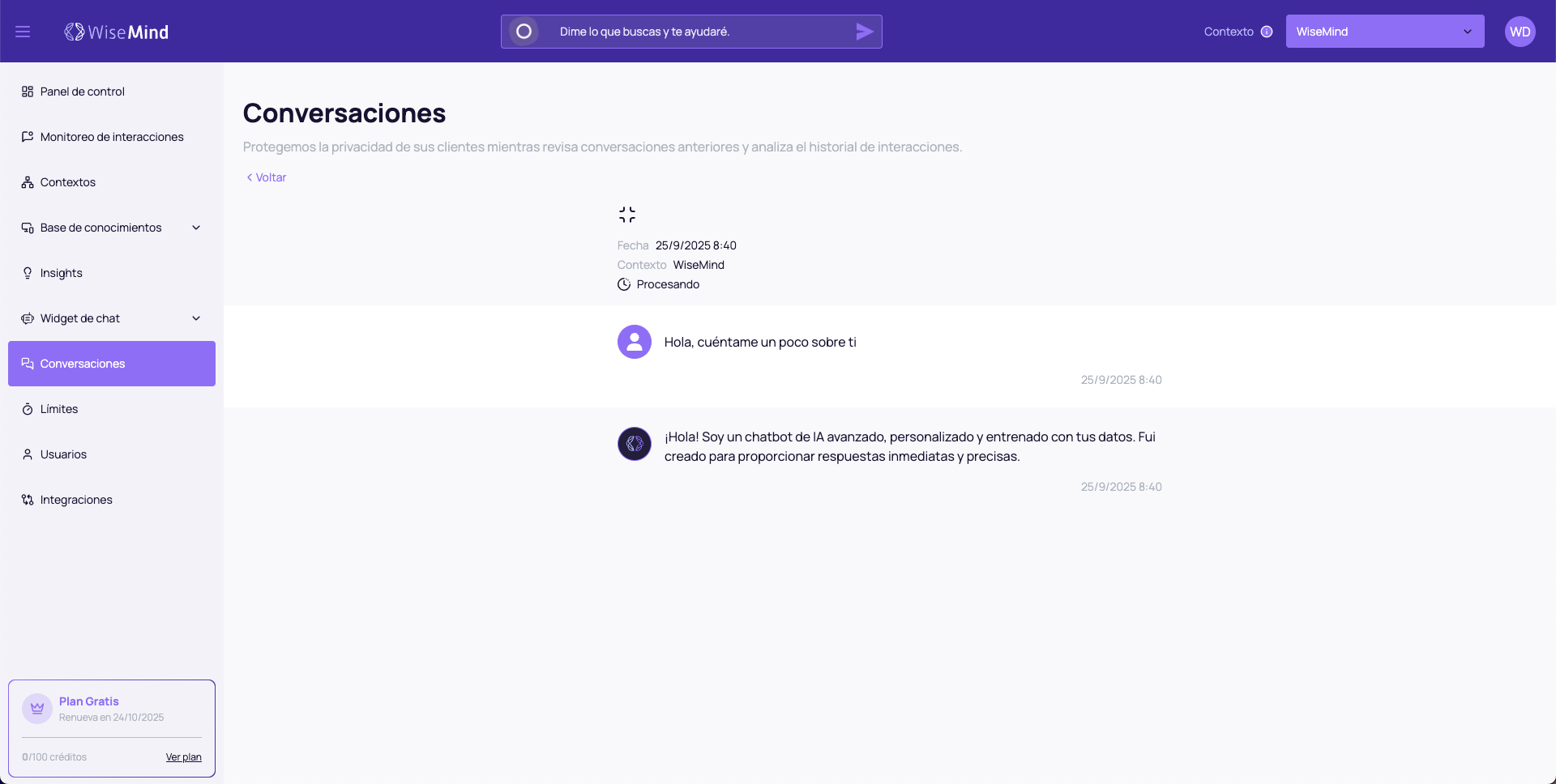
Task: Open the hamburger menu
Action: (x=23, y=32)
